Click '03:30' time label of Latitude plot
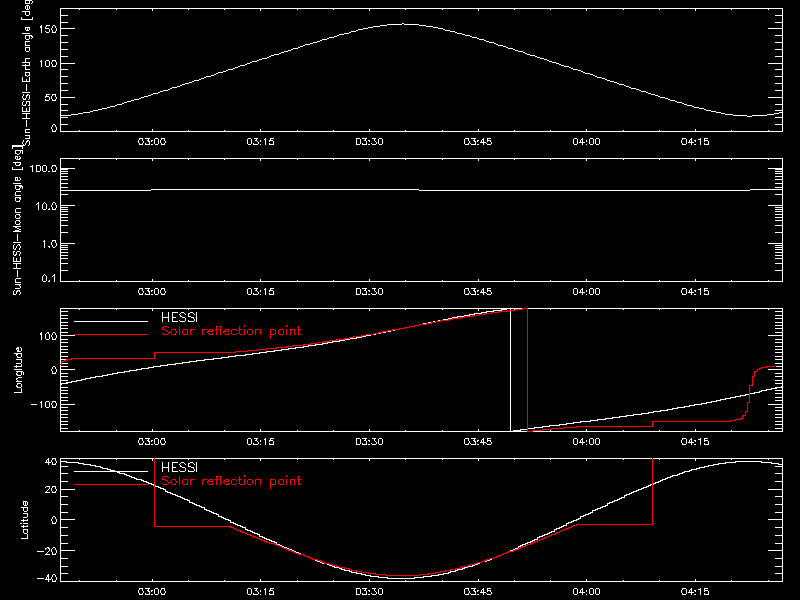Viewport: 800px width, 600px height. pos(369,592)
